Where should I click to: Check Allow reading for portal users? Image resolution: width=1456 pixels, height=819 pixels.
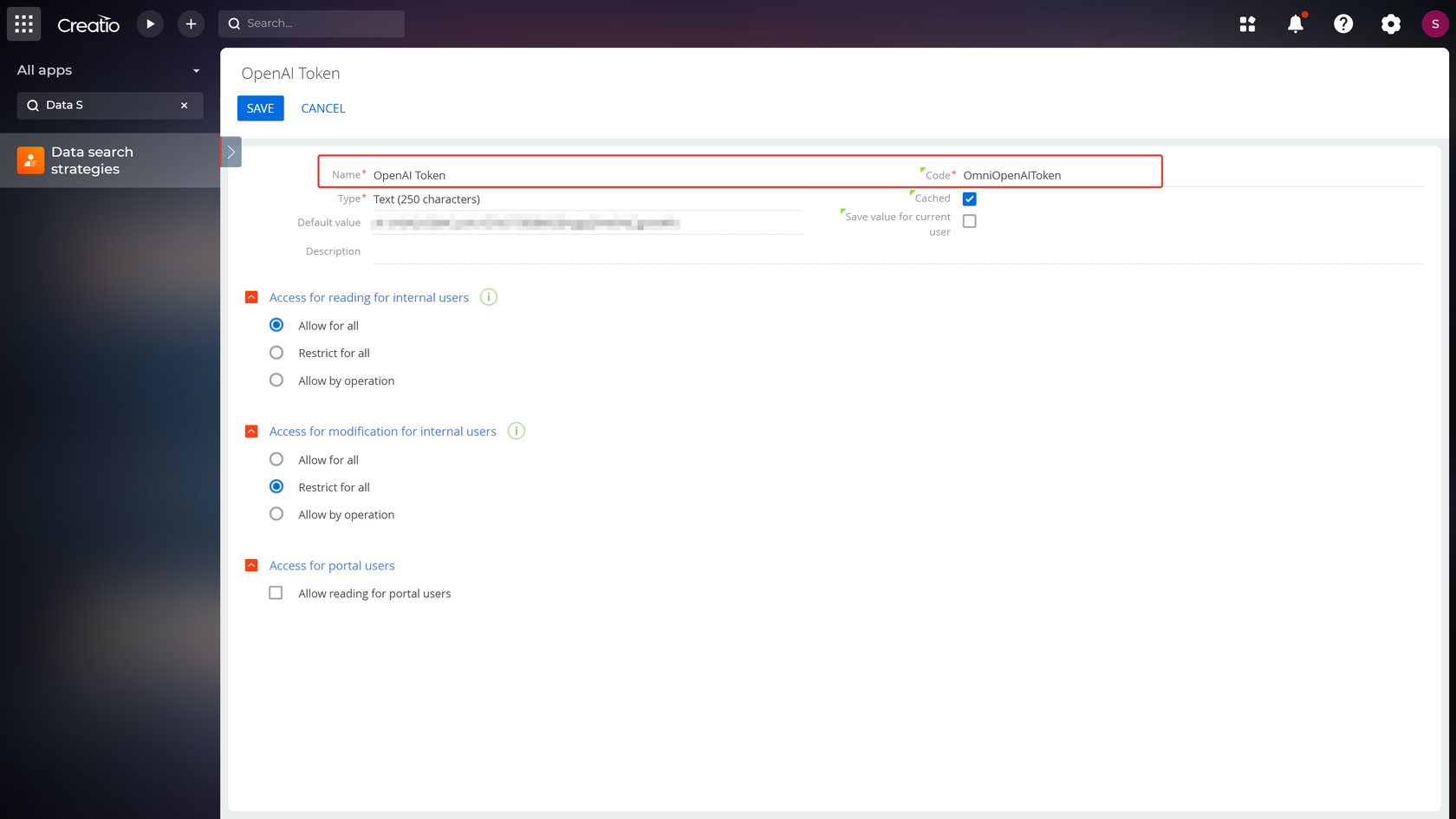pyautogui.click(x=276, y=593)
